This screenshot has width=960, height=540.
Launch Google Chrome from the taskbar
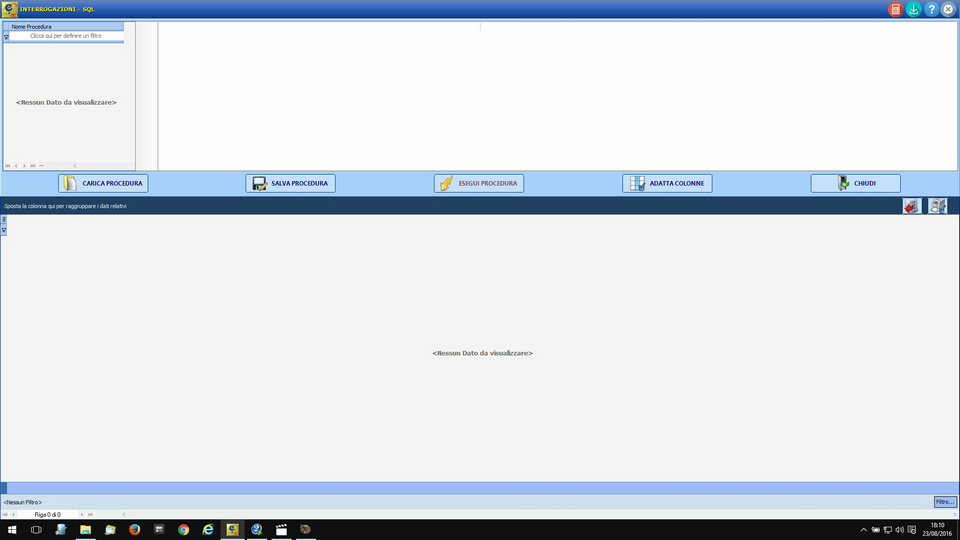[184, 530]
